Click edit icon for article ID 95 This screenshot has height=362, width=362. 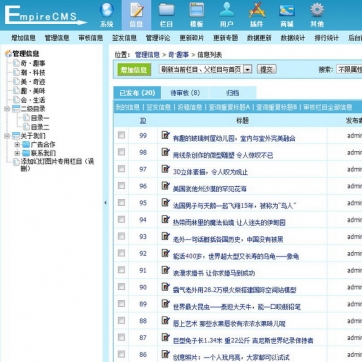coord(166,202)
